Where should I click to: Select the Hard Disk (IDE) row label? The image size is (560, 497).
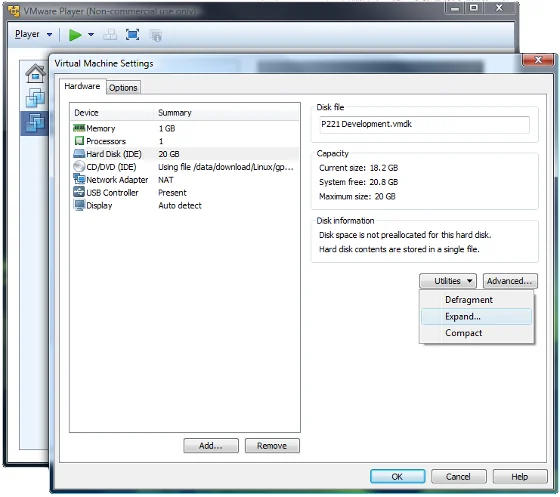coord(114,154)
